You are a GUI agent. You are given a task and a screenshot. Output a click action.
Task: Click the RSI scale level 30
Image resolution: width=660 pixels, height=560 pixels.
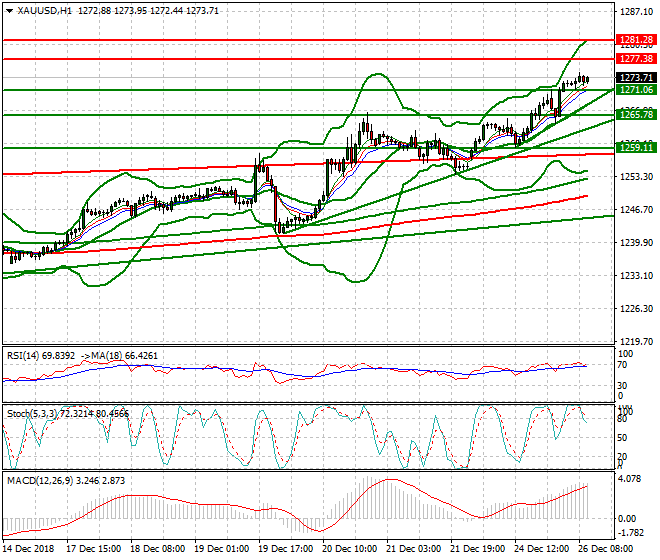[x=624, y=385]
